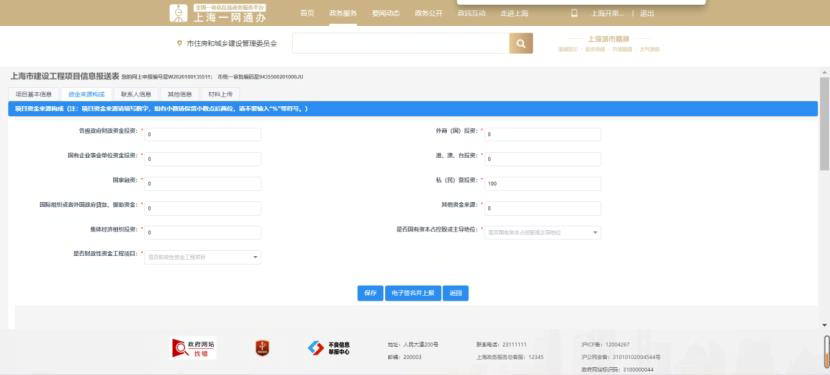Click the 退出 logout link
830x375 pixels.
[x=647, y=13]
